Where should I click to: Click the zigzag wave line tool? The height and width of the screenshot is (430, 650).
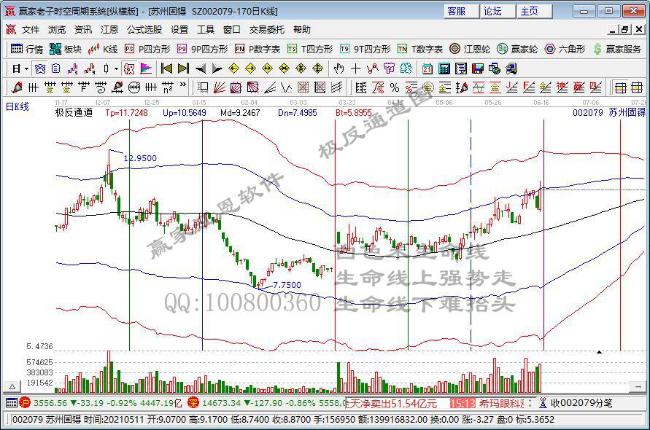[286, 87]
